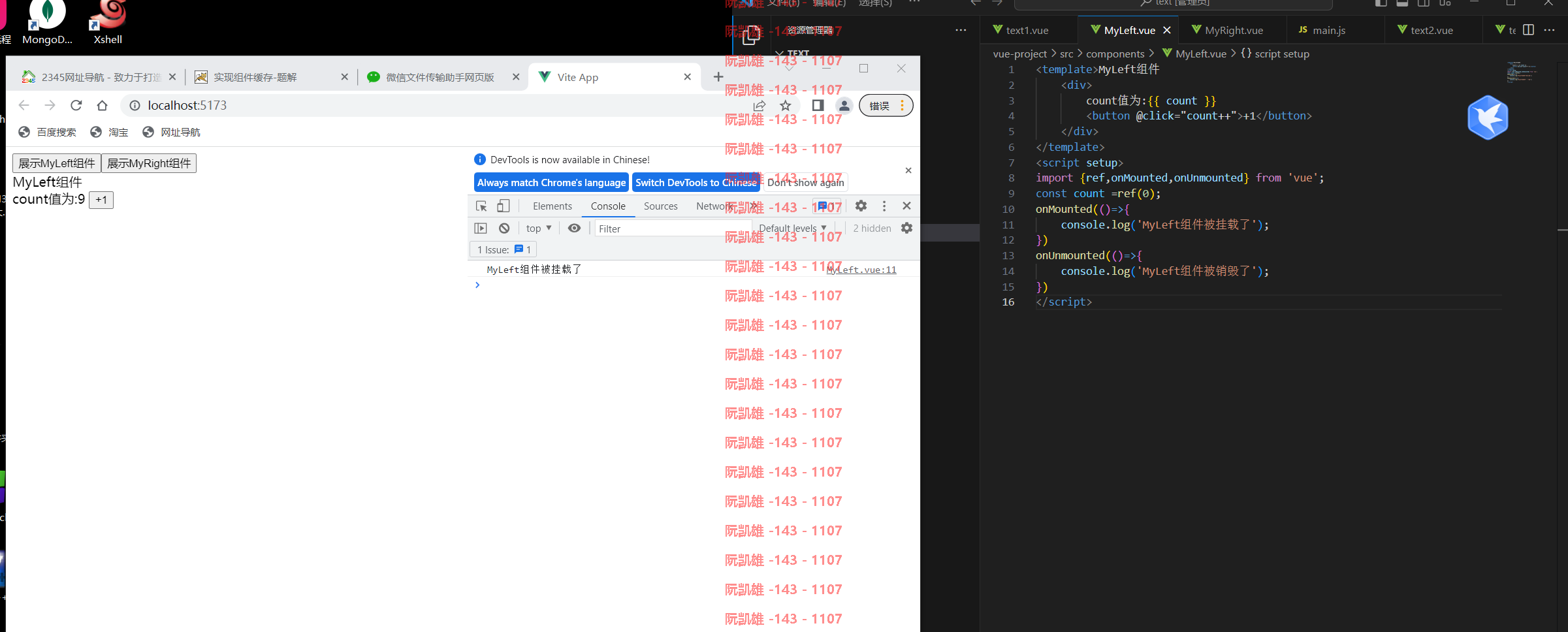
Task: Close the Vite App browser tab
Action: [x=687, y=77]
